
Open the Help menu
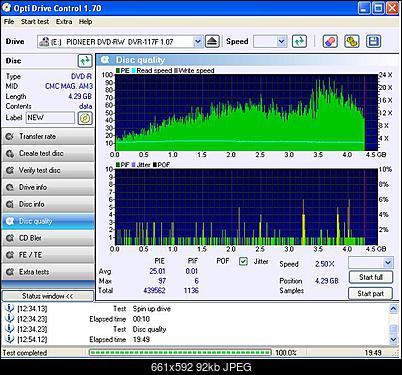coord(85,22)
